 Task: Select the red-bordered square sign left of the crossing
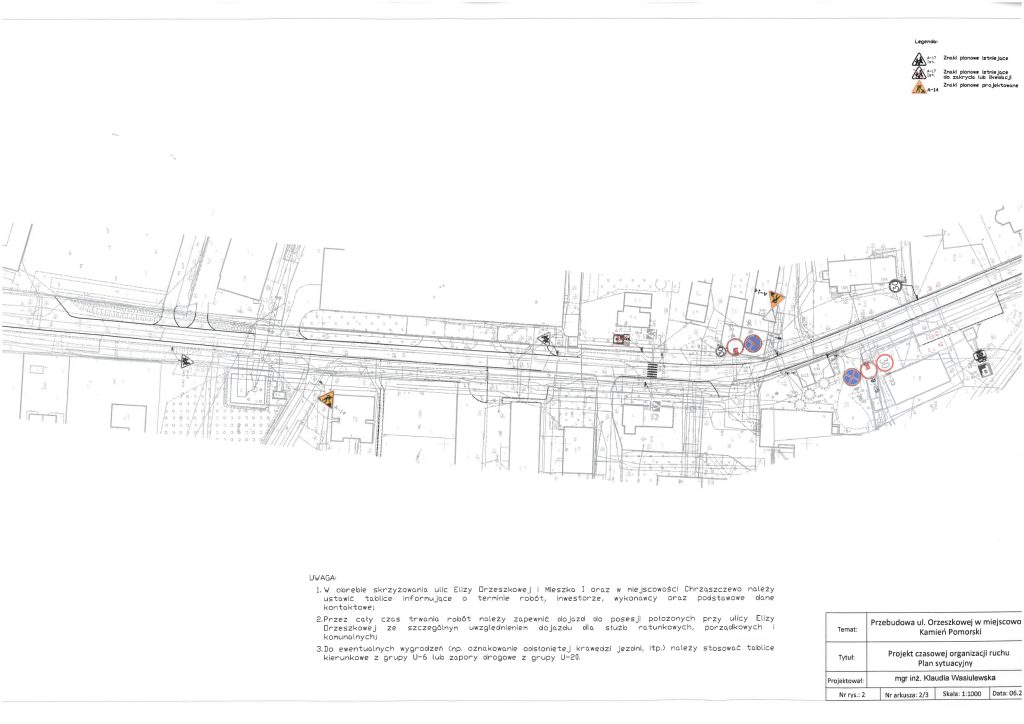(622, 340)
